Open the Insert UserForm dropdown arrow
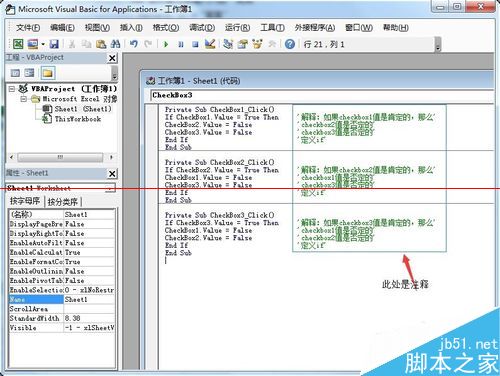Screen dimensions: 500x376 [43, 44]
